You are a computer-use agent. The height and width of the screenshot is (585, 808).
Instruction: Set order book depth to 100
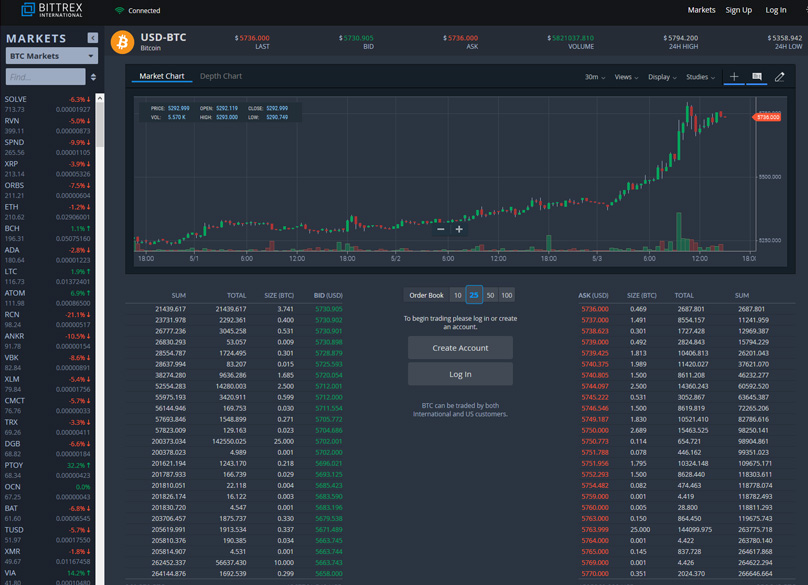(507, 295)
